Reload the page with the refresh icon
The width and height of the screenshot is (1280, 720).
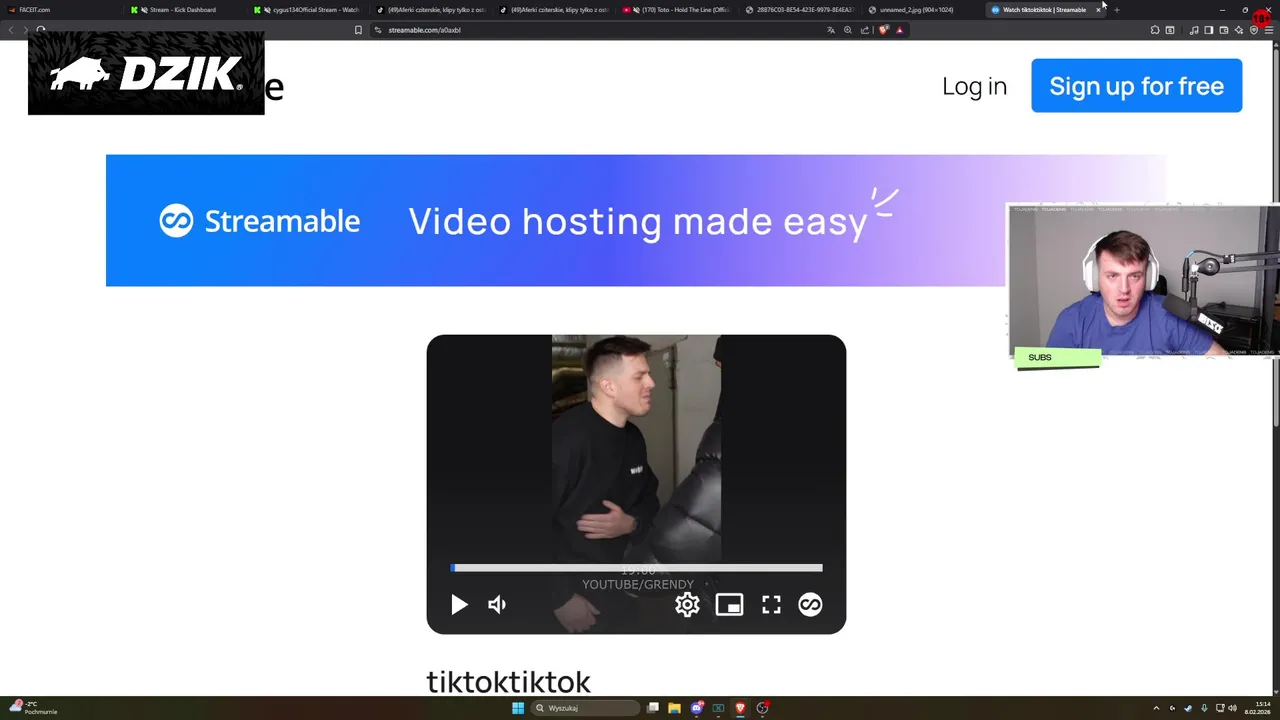tap(40, 30)
